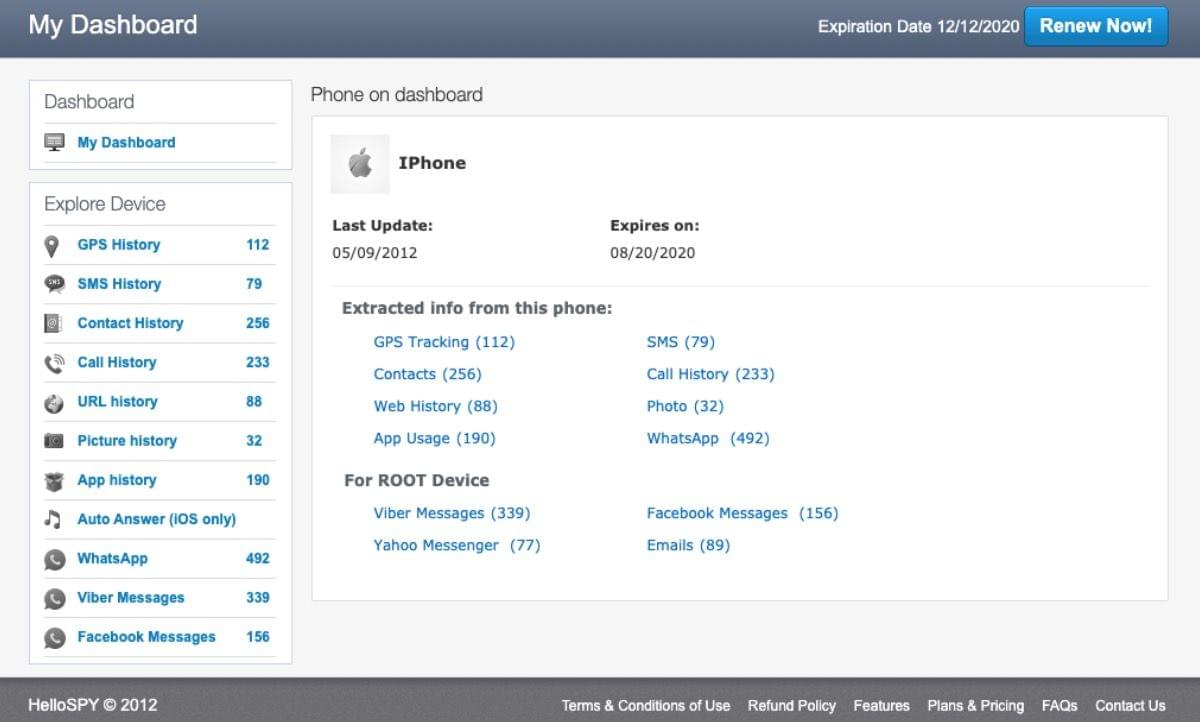Open Refund Policy footer link
Image resolution: width=1200 pixels, height=722 pixels.
coord(792,705)
